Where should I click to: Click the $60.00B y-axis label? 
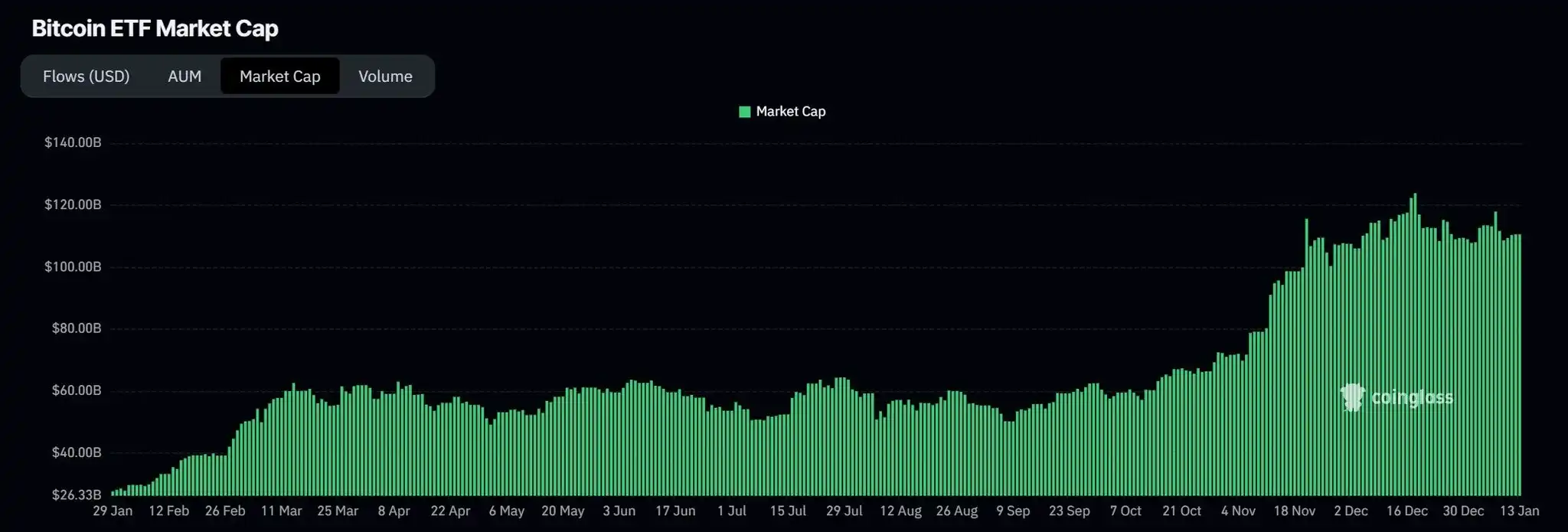76,390
